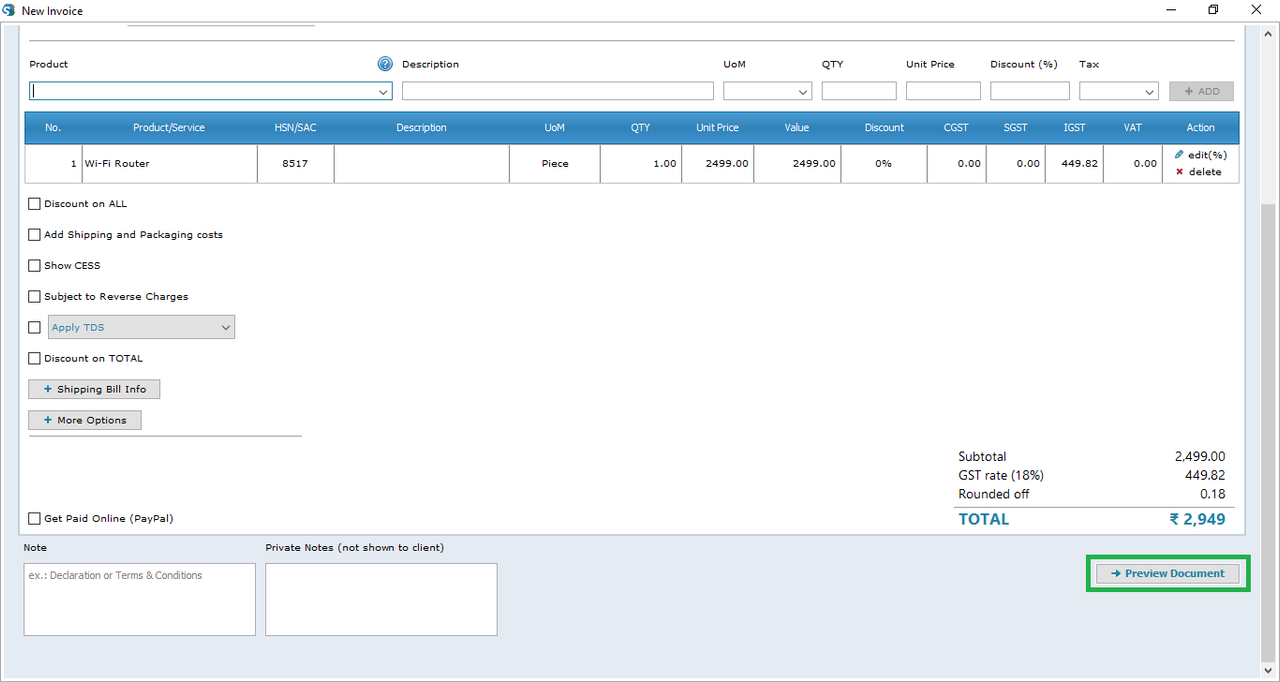The image size is (1280, 682).
Task: Click the QTY input field
Action: (x=859, y=91)
